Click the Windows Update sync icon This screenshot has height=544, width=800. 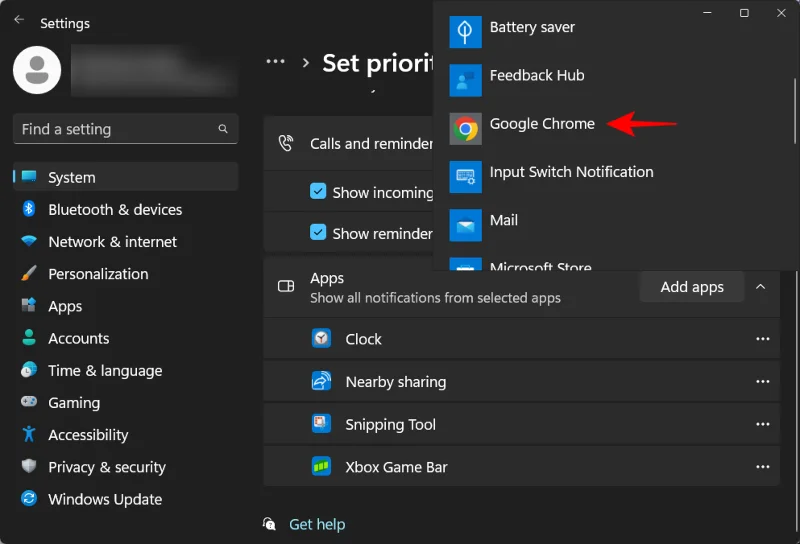[x=29, y=498]
